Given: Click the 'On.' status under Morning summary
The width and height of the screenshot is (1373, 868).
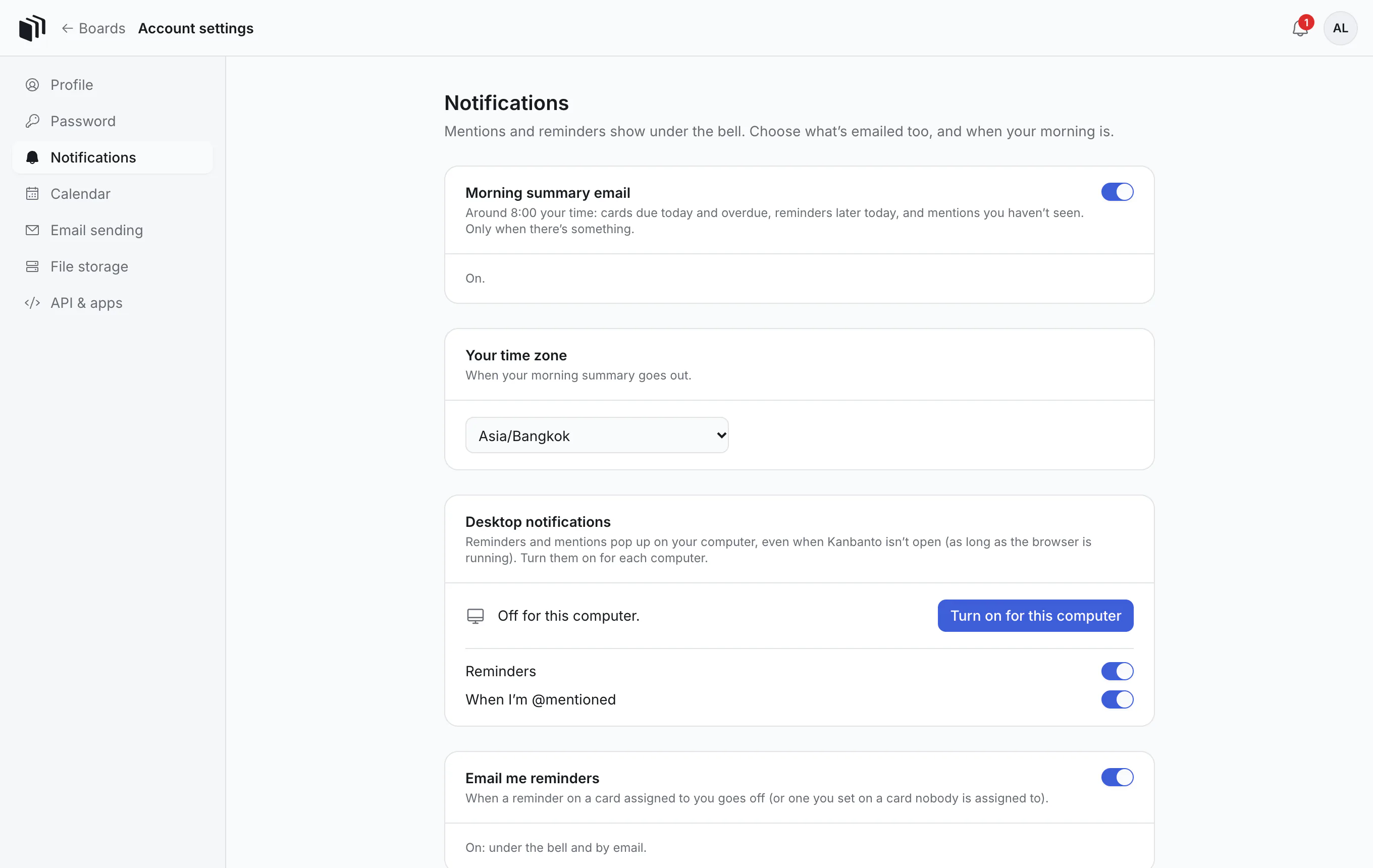Looking at the screenshot, I should (x=475, y=278).
